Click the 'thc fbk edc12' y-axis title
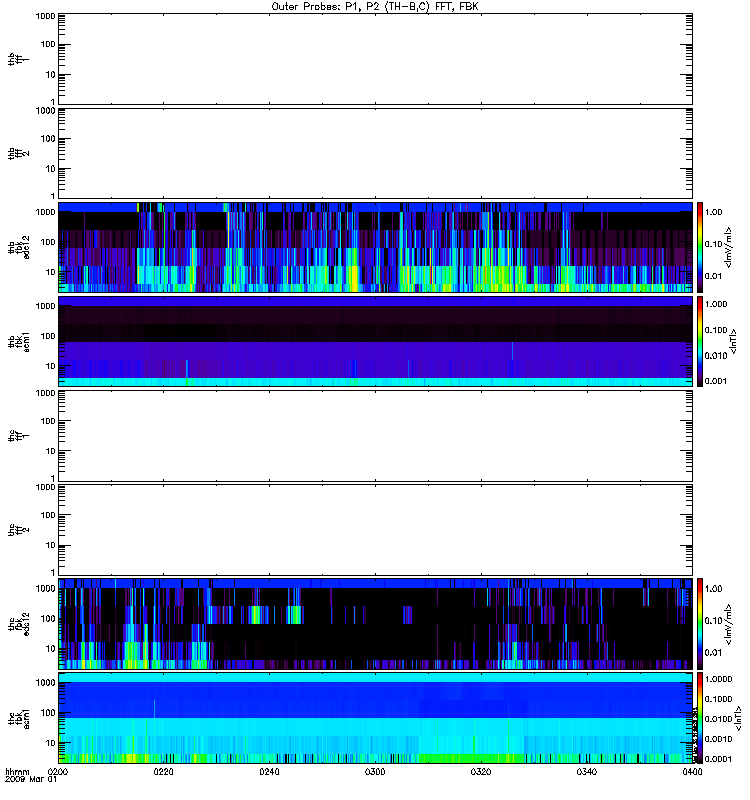Image resolution: width=750 pixels, height=800 pixels. click(18, 623)
